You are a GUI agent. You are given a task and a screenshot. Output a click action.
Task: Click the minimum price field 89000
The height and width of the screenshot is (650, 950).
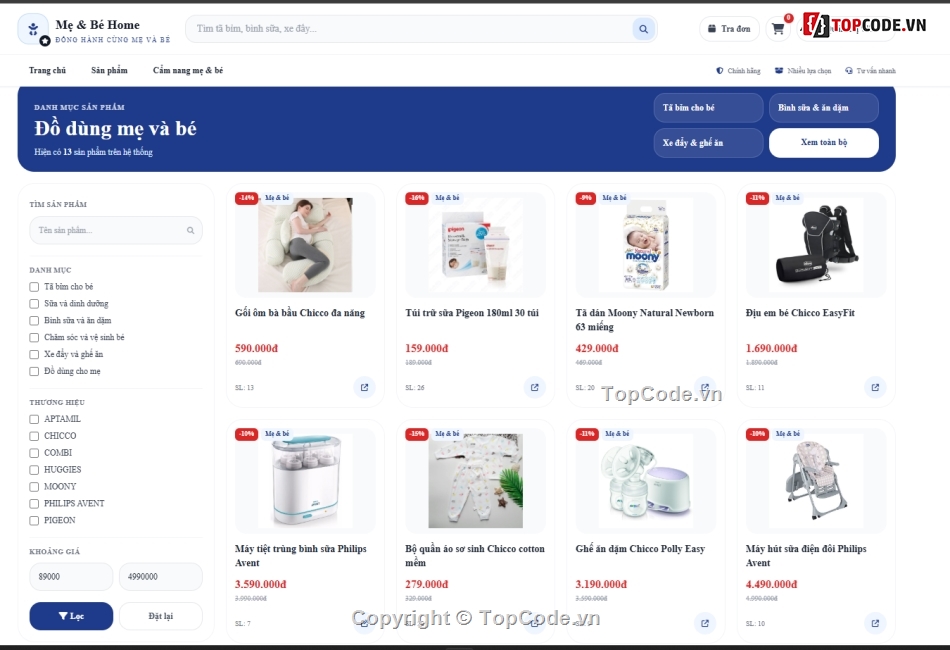tap(71, 577)
